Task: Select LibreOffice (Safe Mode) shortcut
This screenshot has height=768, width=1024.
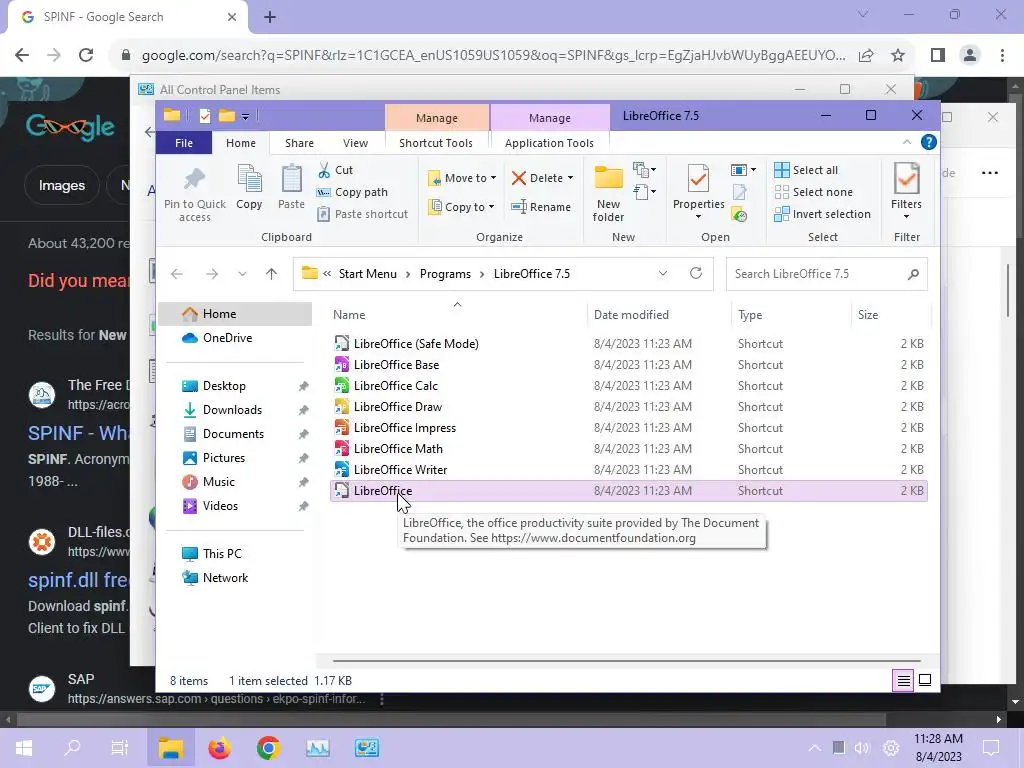Action: coord(415,344)
